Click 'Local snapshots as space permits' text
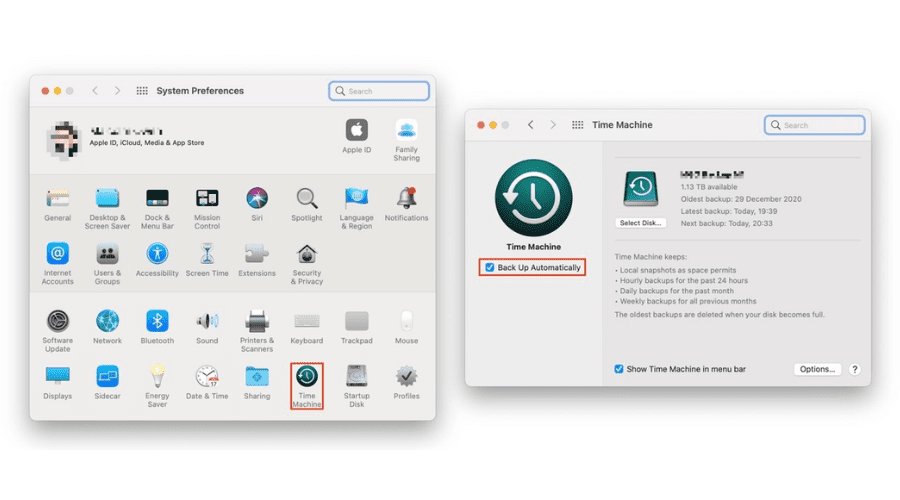900x500 pixels. [678, 270]
